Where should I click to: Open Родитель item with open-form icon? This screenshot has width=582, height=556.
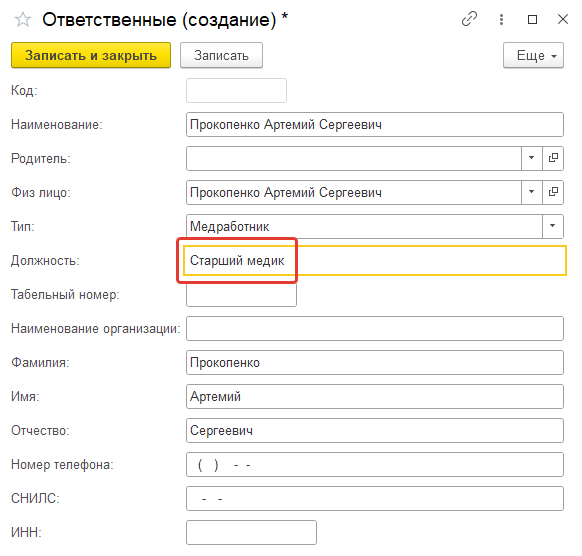tap(553, 158)
